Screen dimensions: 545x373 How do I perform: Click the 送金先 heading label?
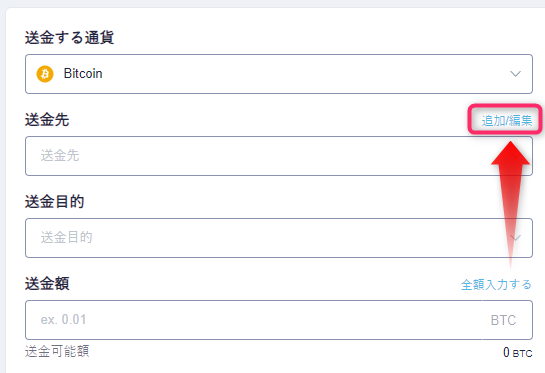[47, 120]
